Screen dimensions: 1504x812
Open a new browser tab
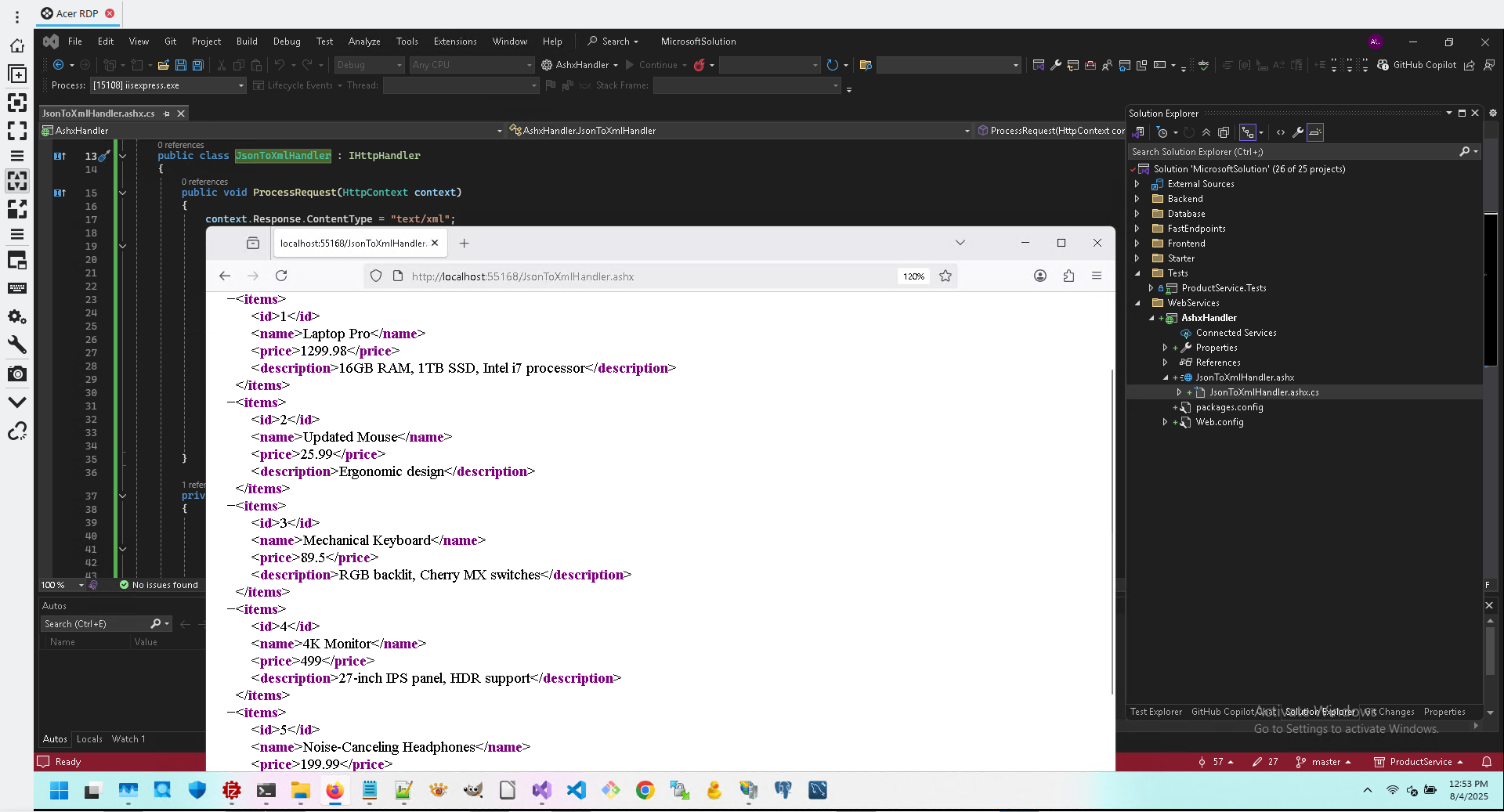tap(464, 244)
